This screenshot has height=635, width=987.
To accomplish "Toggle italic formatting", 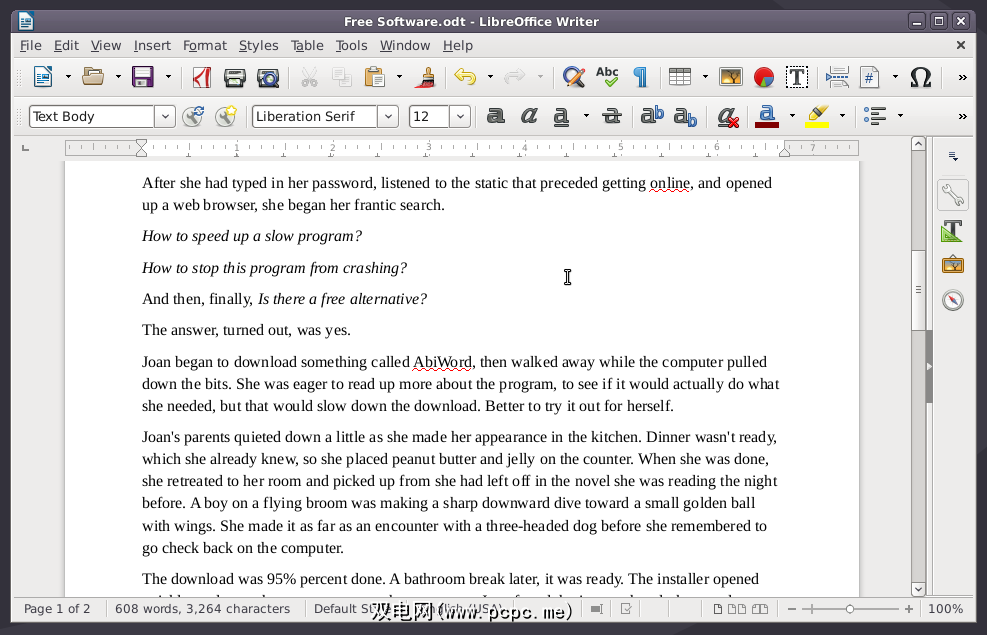I will point(529,116).
